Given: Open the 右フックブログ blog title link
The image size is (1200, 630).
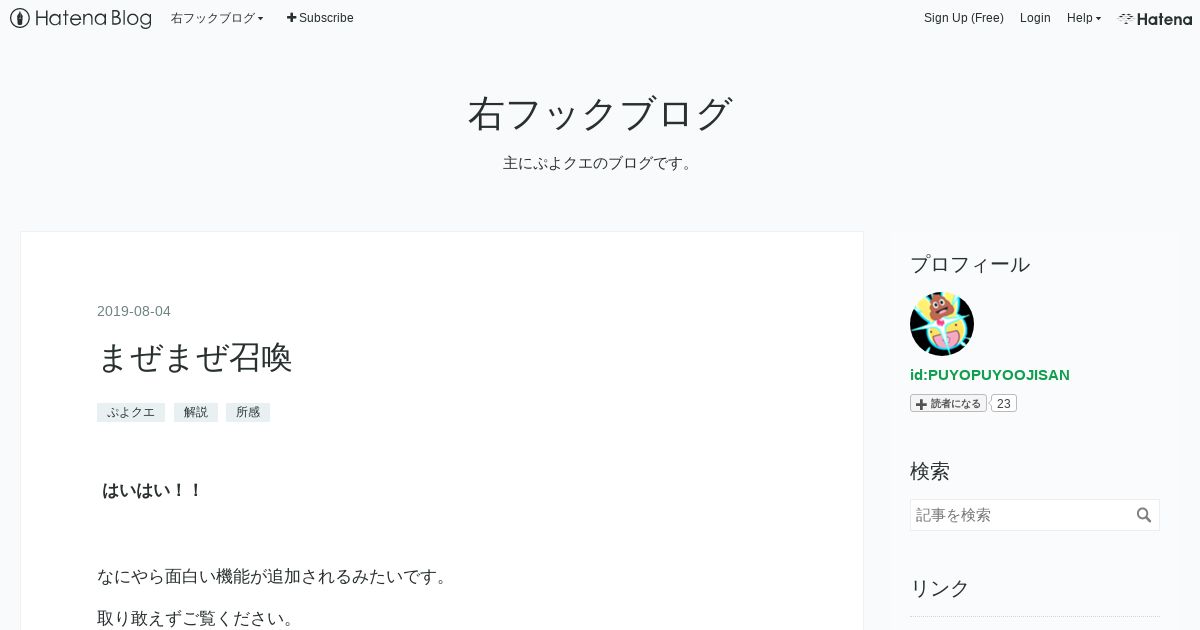Looking at the screenshot, I should [x=600, y=114].
